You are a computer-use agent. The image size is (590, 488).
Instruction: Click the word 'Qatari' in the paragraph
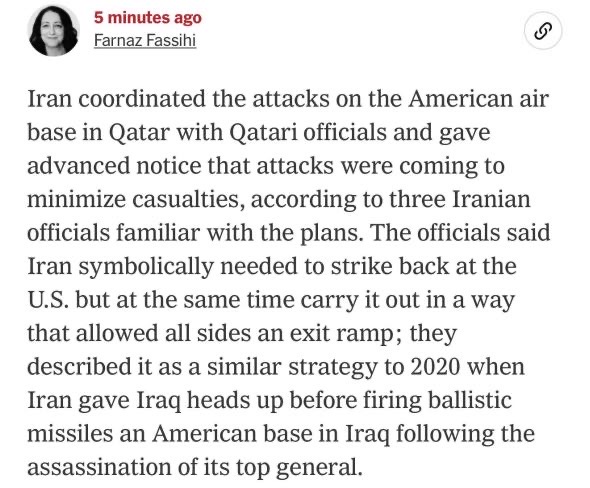(x=263, y=133)
